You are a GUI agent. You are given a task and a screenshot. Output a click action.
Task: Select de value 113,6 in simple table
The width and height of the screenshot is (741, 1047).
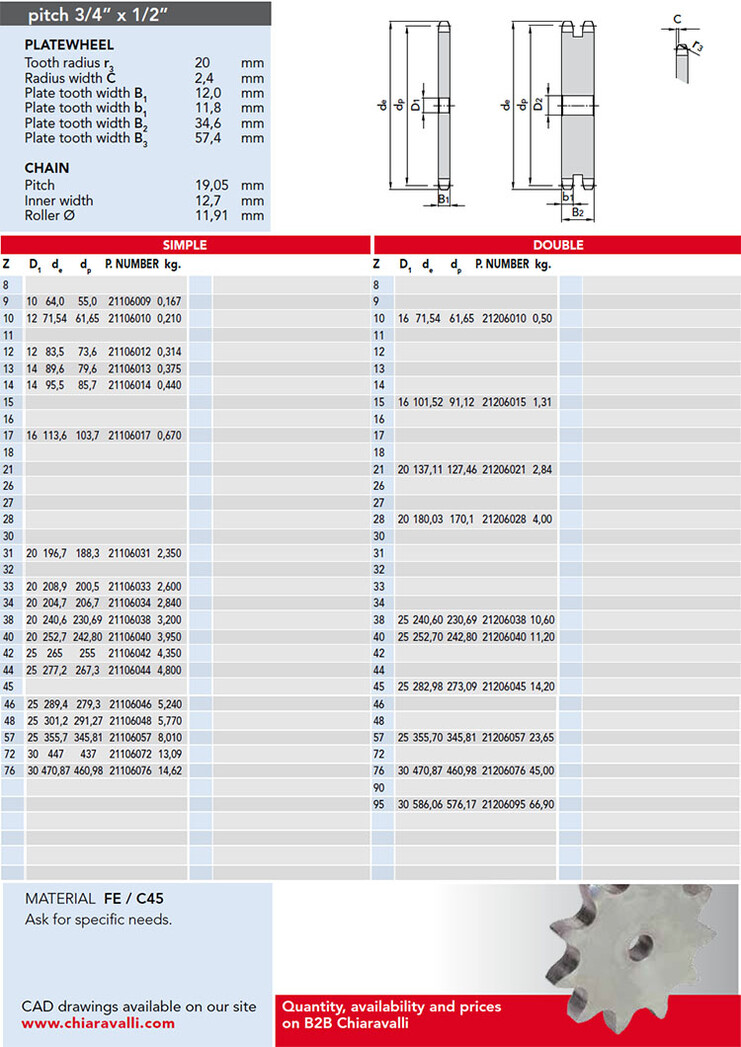[x=55, y=435]
